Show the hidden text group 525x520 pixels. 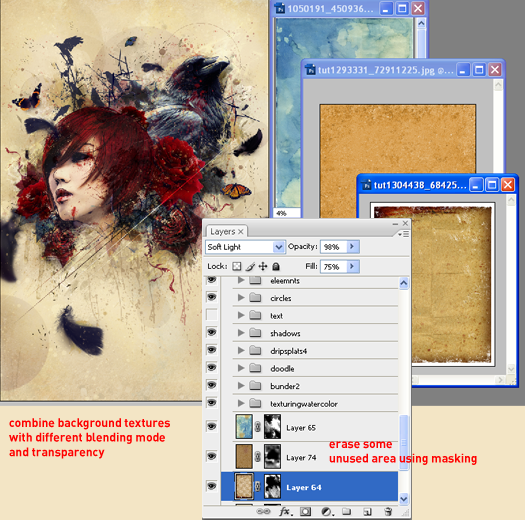tap(212, 315)
